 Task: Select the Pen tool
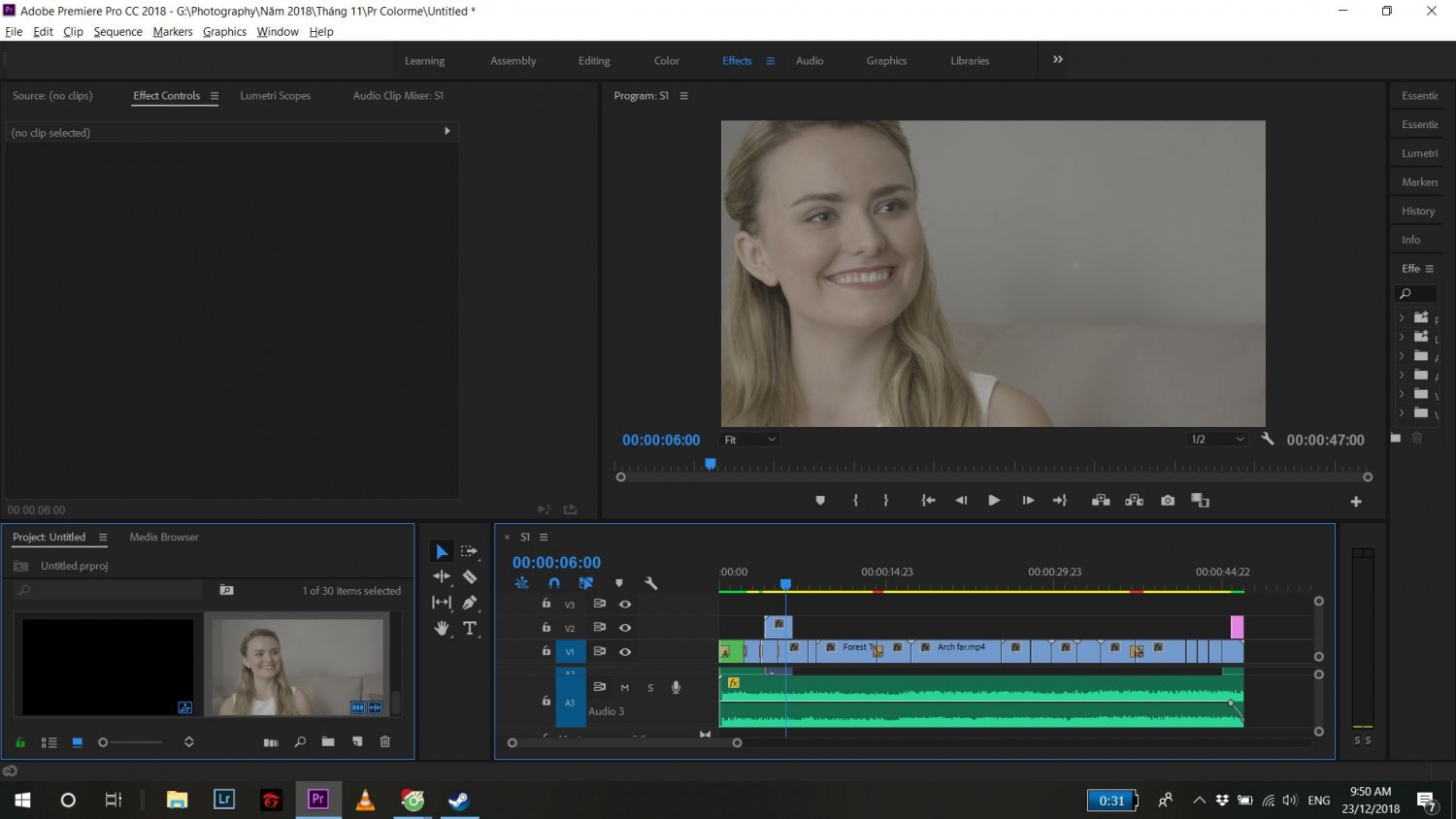(x=470, y=603)
